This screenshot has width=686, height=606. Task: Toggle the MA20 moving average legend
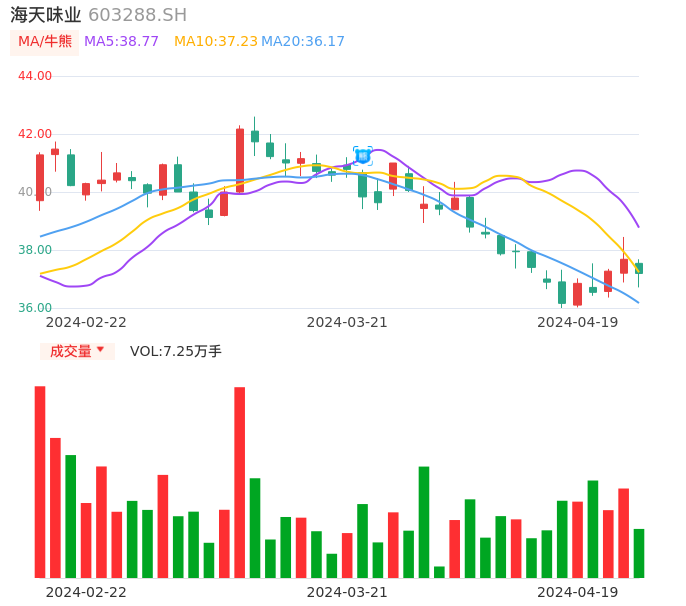[x=303, y=42]
